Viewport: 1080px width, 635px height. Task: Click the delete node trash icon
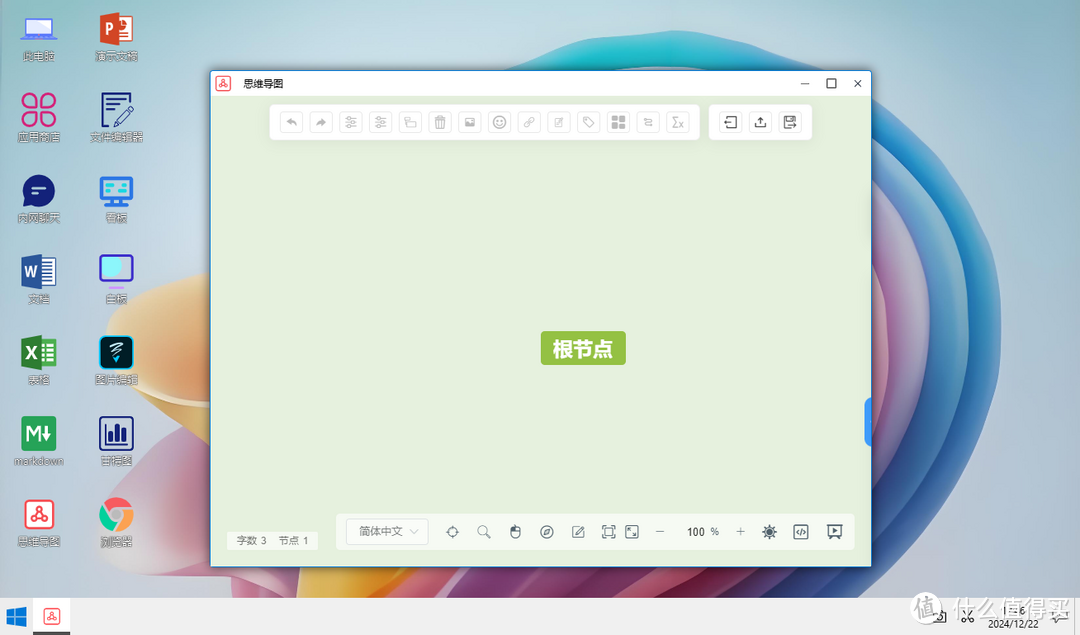440,122
